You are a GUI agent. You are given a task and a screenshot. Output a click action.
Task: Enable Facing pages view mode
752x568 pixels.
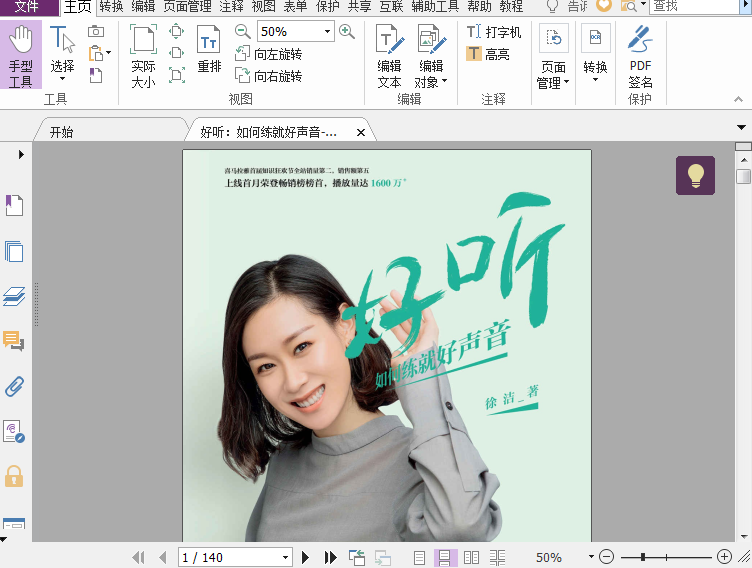click(x=471, y=557)
